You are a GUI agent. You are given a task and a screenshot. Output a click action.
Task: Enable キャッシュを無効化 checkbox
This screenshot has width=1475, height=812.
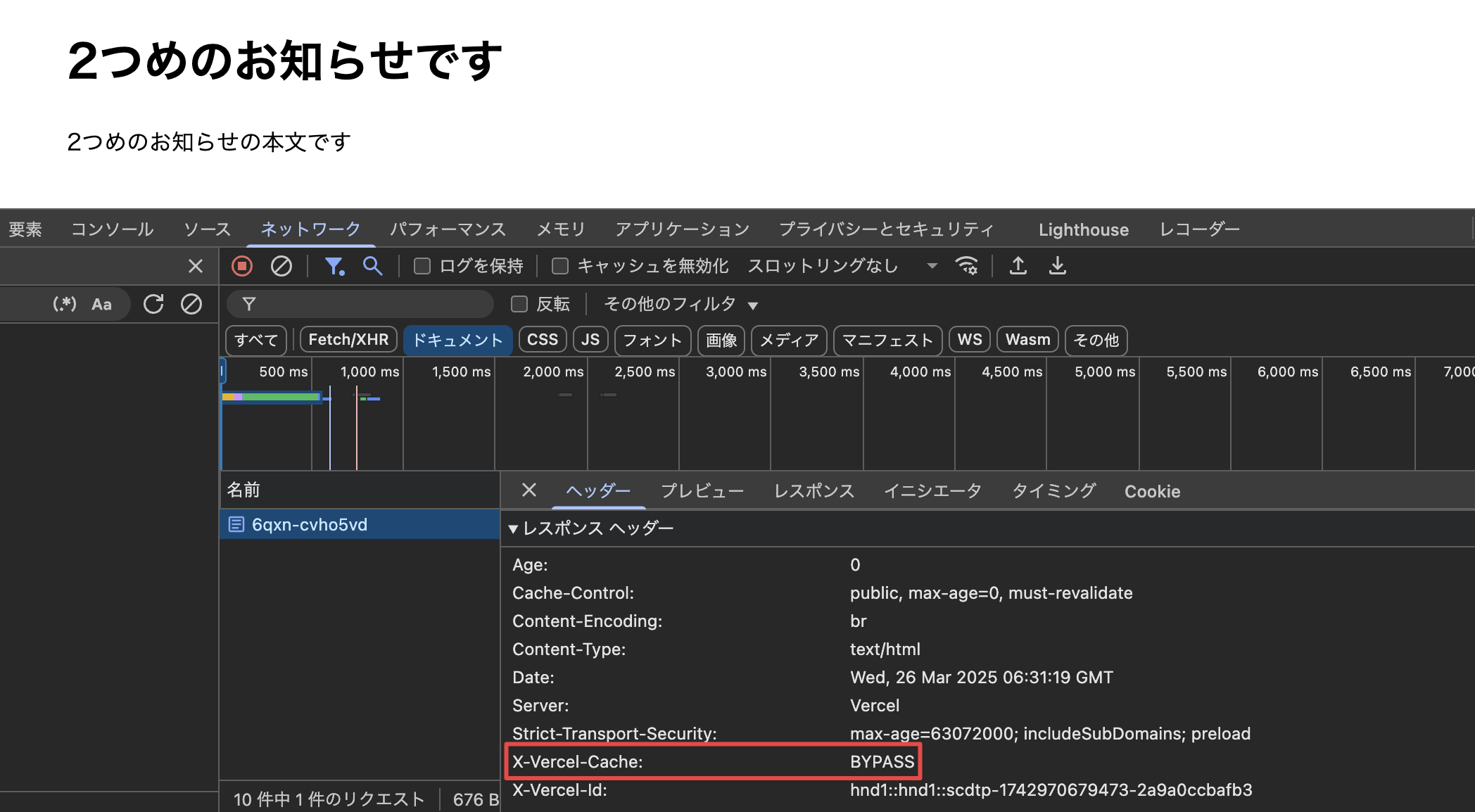[x=560, y=266]
